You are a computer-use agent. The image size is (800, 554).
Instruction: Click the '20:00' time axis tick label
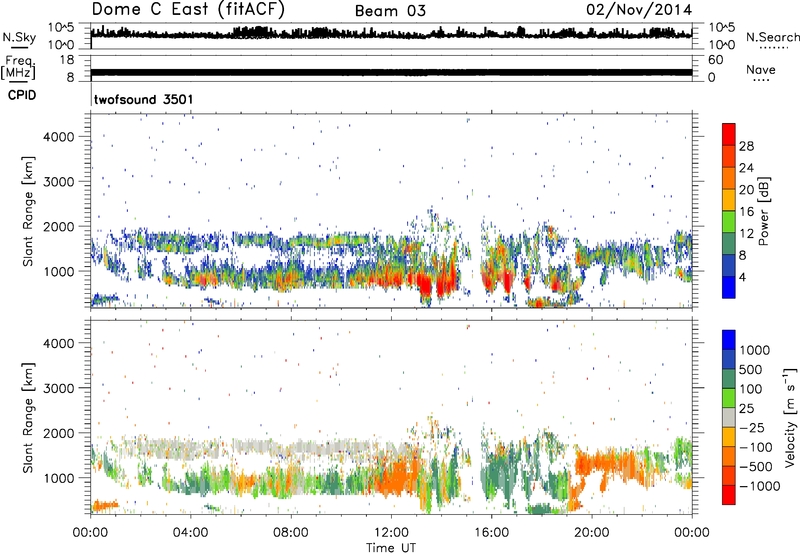tap(591, 533)
